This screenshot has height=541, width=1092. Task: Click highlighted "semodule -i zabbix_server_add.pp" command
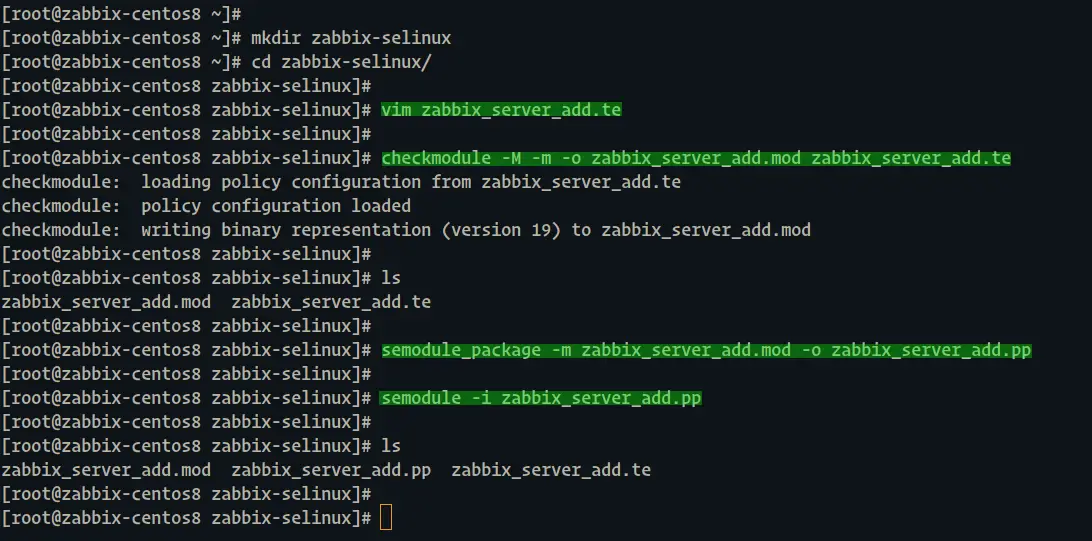coord(541,398)
